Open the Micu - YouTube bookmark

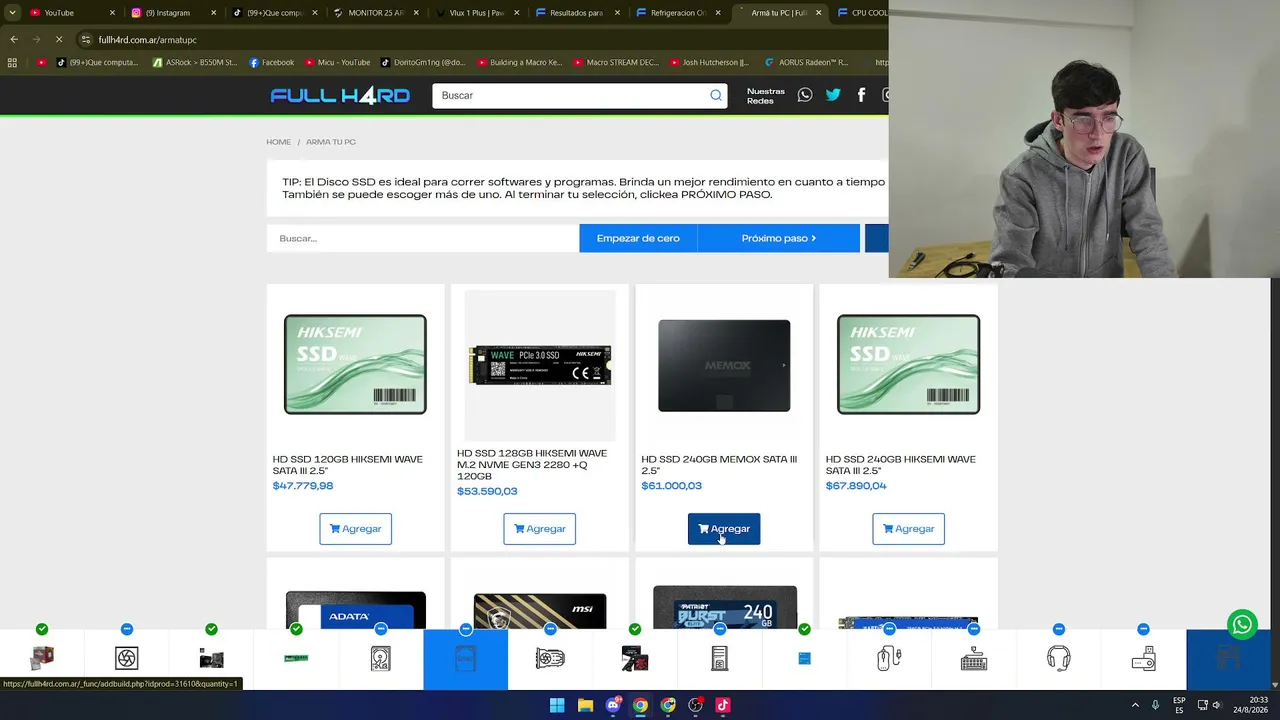tap(337, 62)
